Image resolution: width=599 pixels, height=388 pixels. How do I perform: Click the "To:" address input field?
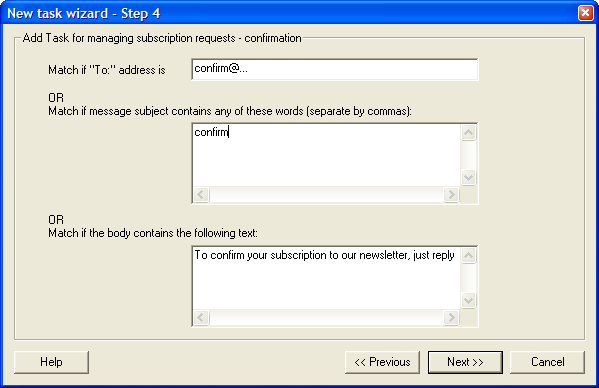[335, 69]
